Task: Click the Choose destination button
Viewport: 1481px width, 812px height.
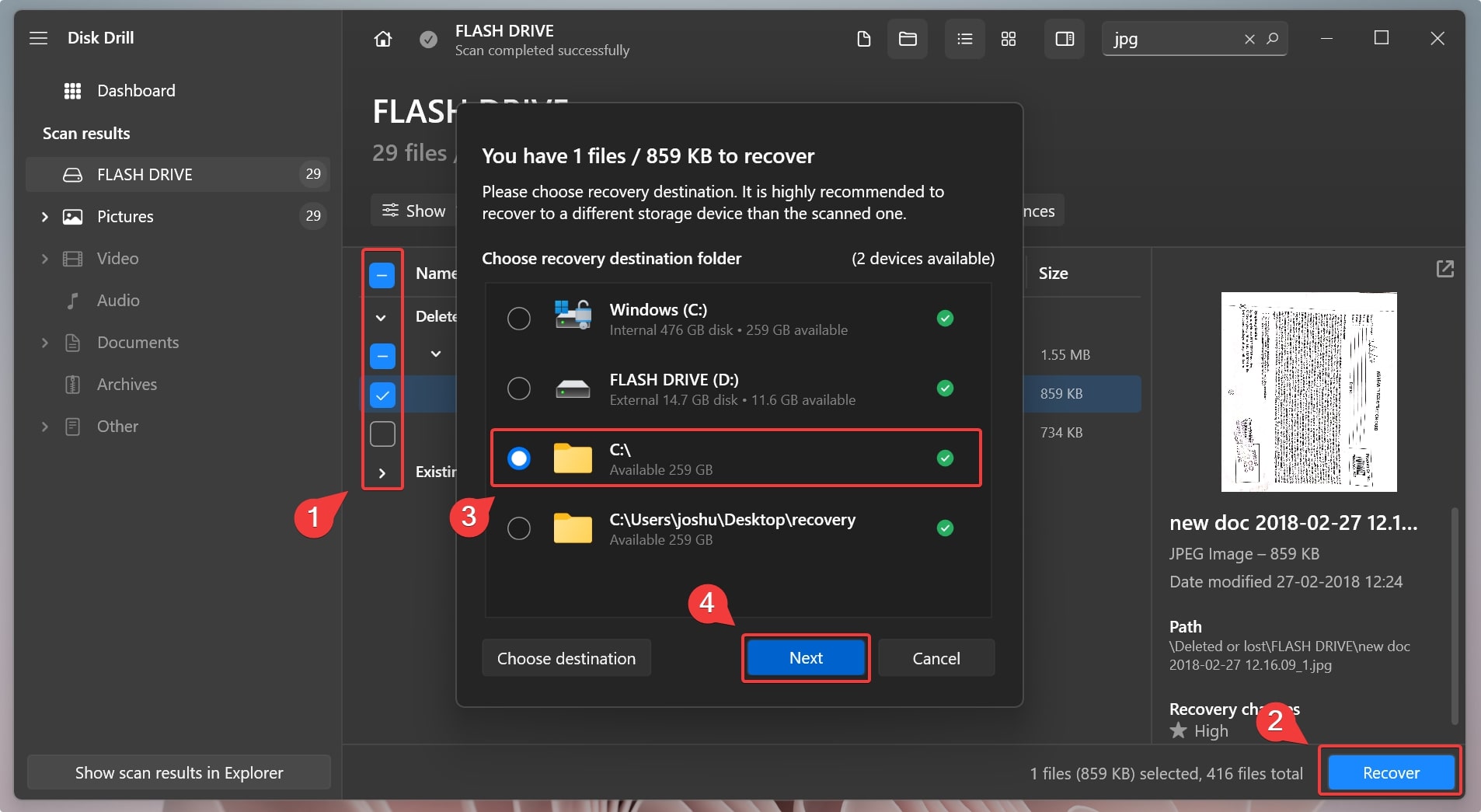Action: click(566, 658)
